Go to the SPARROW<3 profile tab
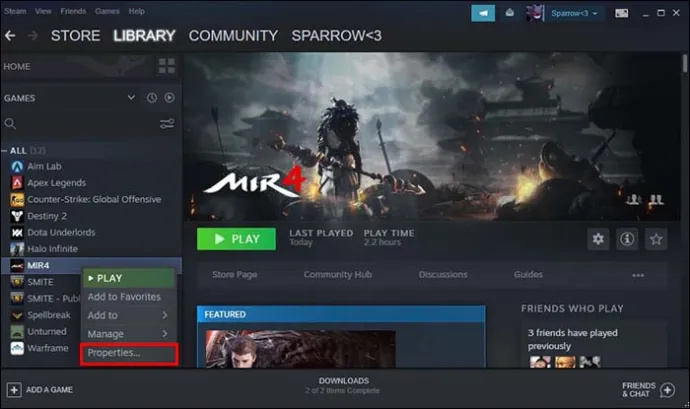Screen dimensions: 690x409 coord(336,36)
